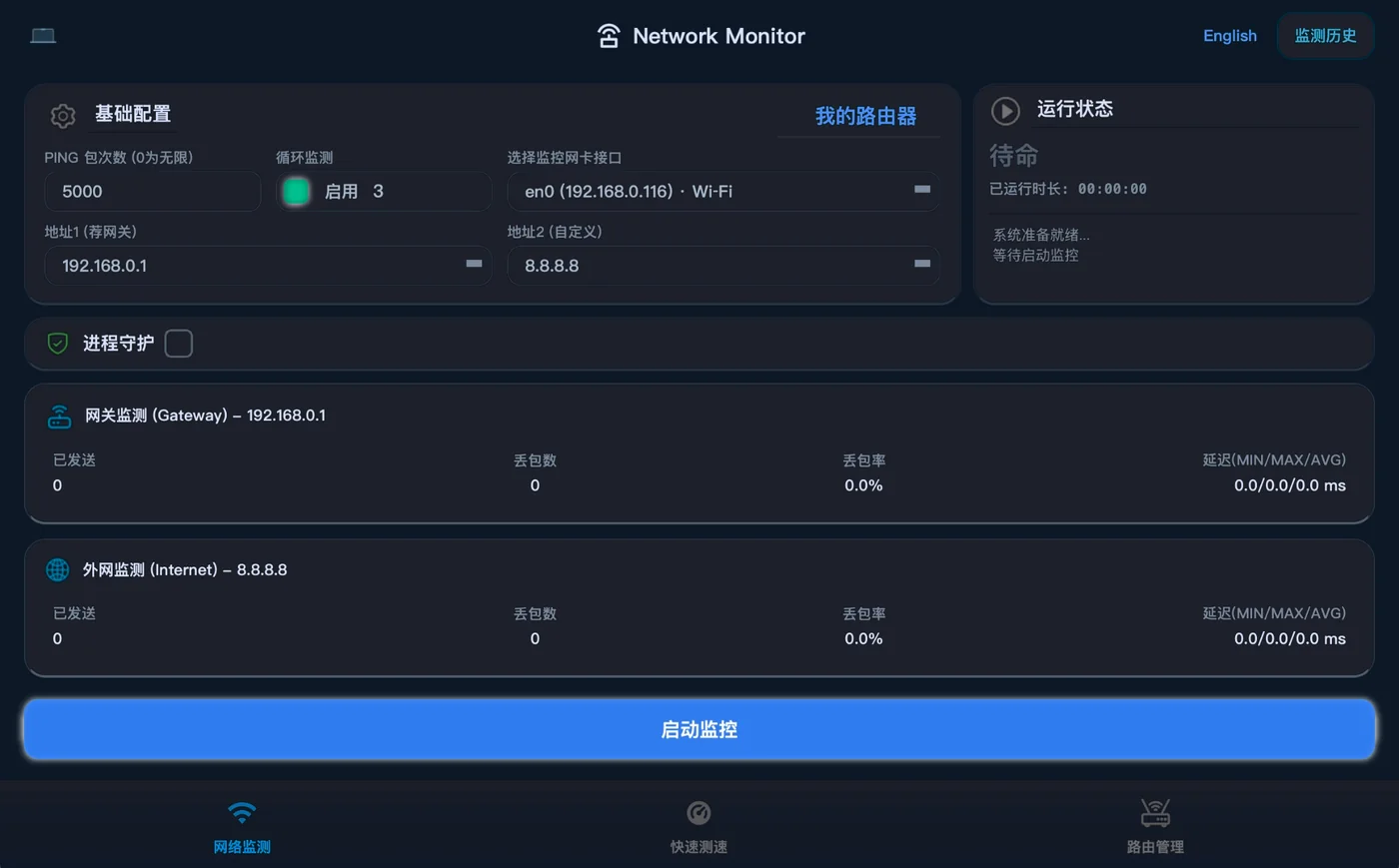This screenshot has width=1399, height=868.
Task: Start monitoring with the 启动监控 button
Action: tap(699, 729)
